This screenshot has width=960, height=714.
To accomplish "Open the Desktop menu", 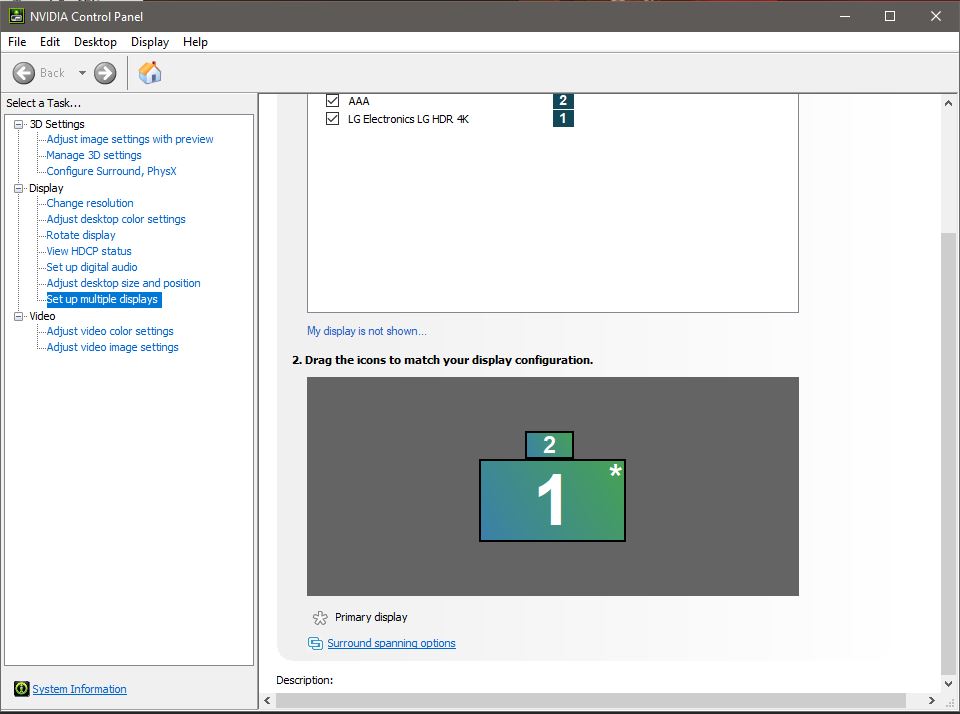I will [x=95, y=42].
